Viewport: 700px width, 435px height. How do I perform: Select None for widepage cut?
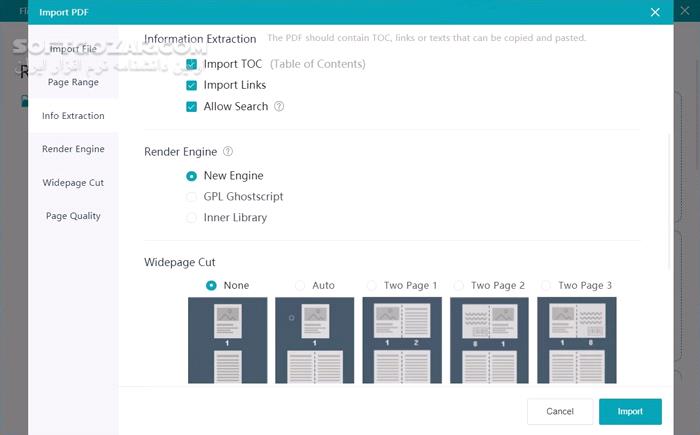(x=211, y=285)
